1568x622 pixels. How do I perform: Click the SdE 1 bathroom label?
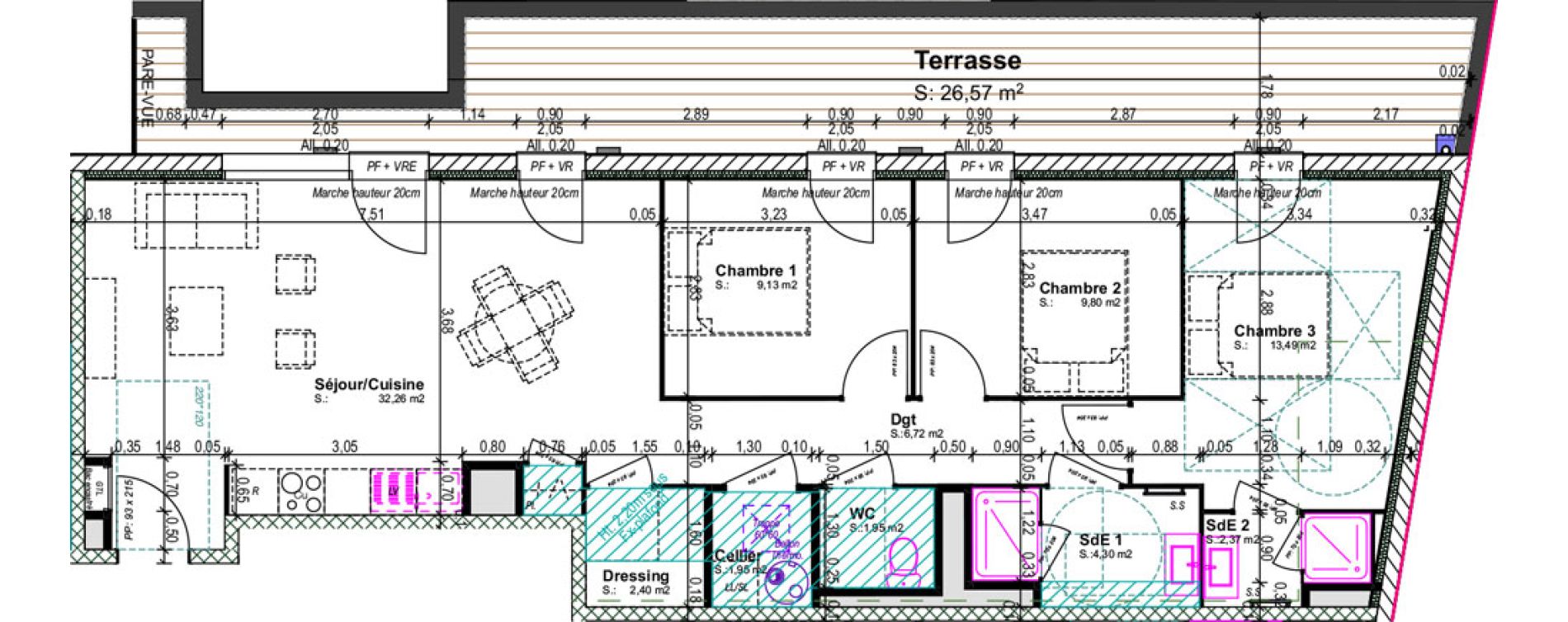point(1100,540)
